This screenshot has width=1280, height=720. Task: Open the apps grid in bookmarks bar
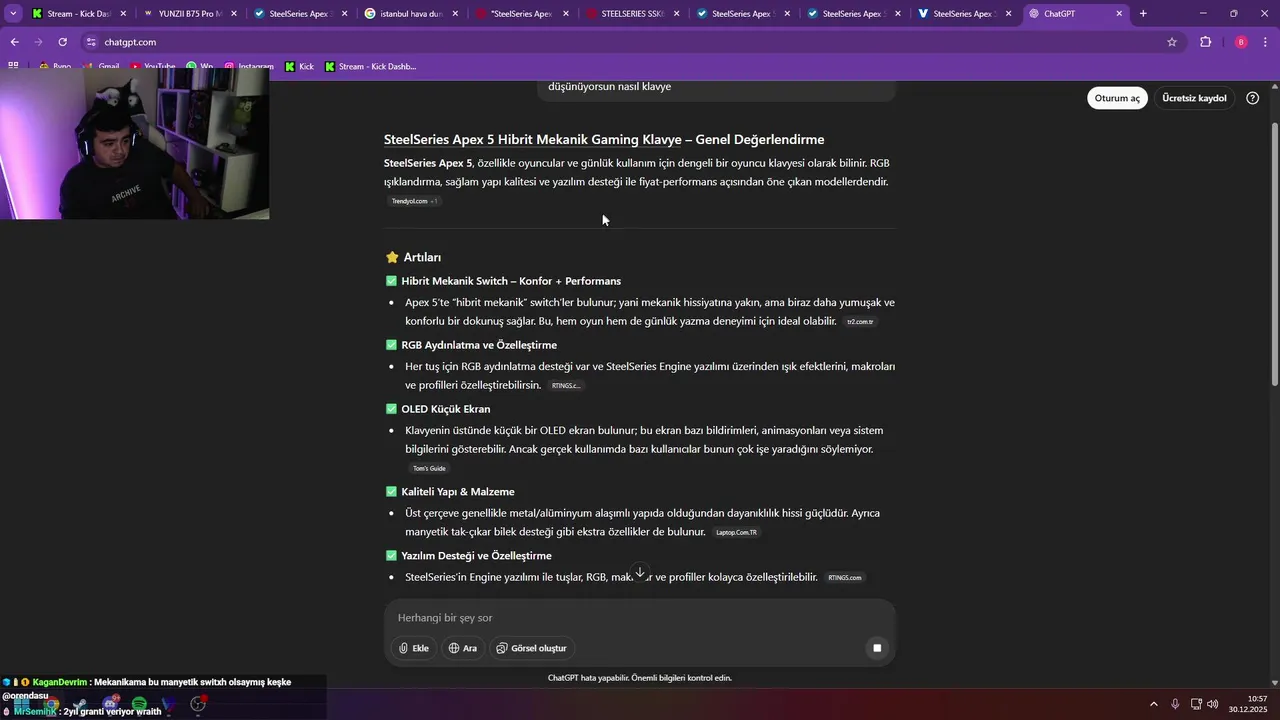pyautogui.click(x=13, y=66)
